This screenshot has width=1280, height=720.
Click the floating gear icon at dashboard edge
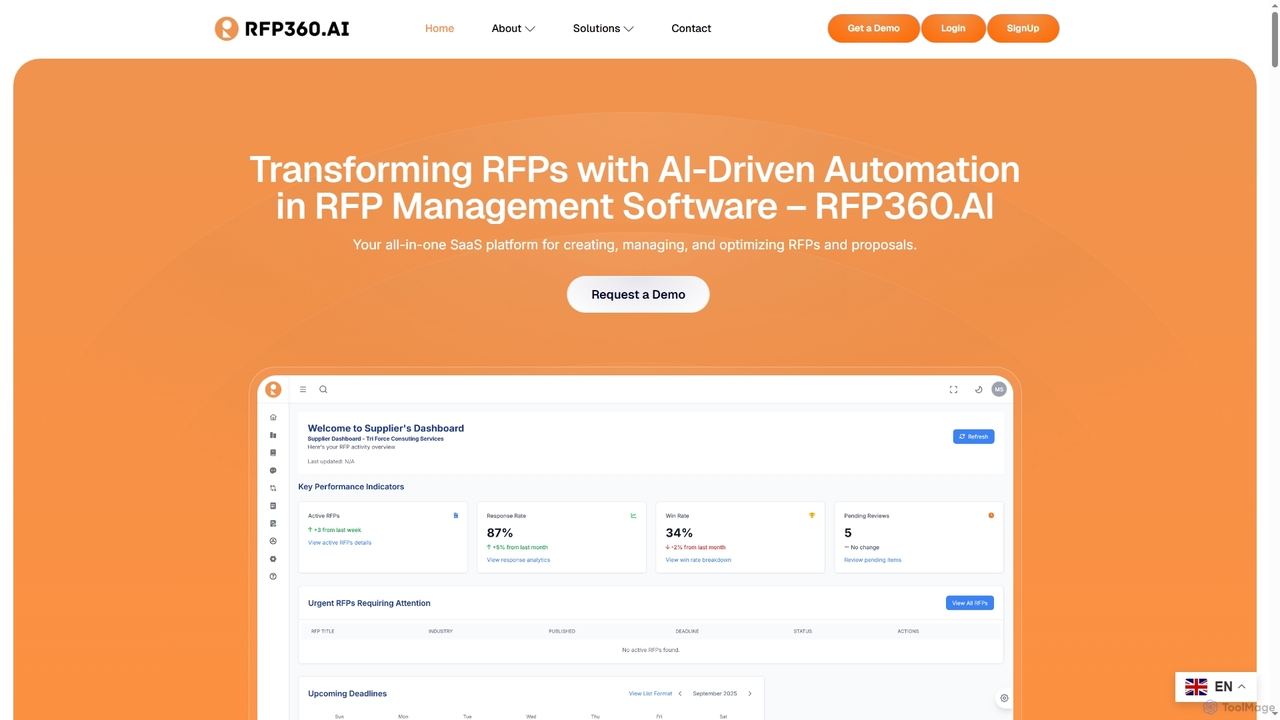[x=1004, y=698]
